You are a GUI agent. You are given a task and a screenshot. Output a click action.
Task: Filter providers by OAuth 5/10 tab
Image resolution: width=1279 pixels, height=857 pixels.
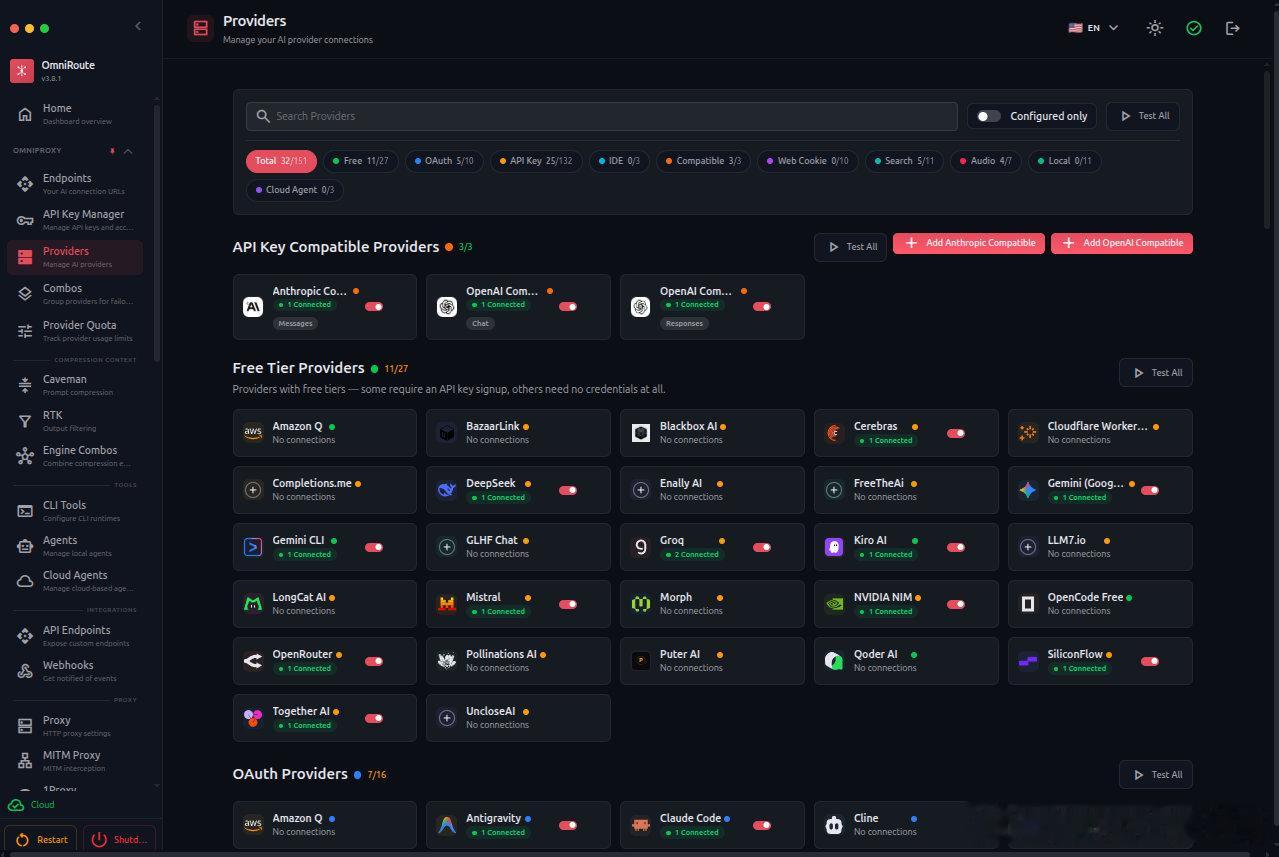[443, 161]
